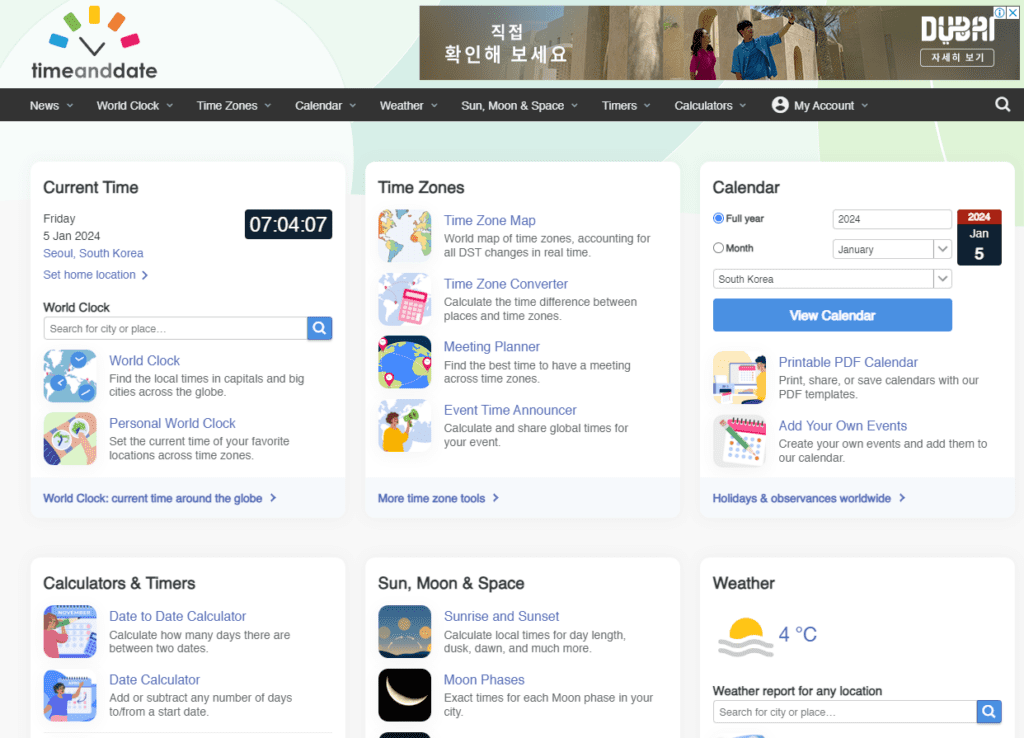Click the Event Time Announcer megaphone icon
The width and height of the screenshot is (1024, 738).
404,425
